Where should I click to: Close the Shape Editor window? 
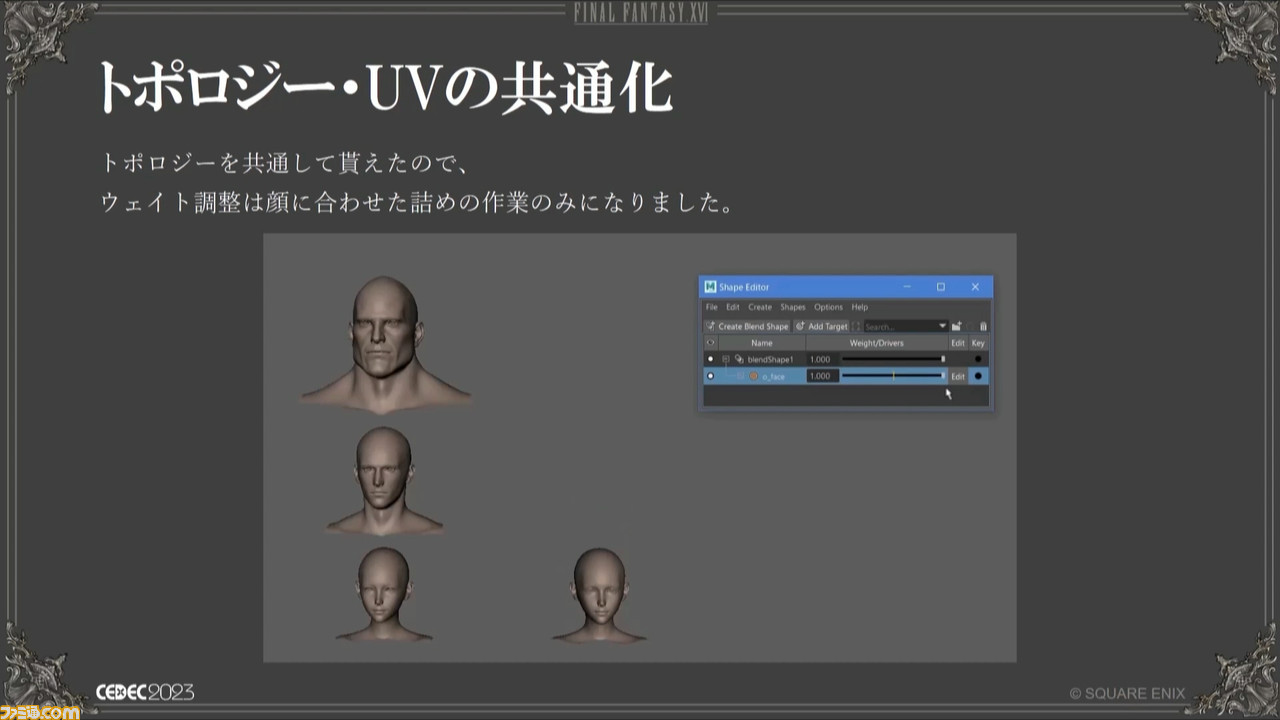(x=975, y=287)
